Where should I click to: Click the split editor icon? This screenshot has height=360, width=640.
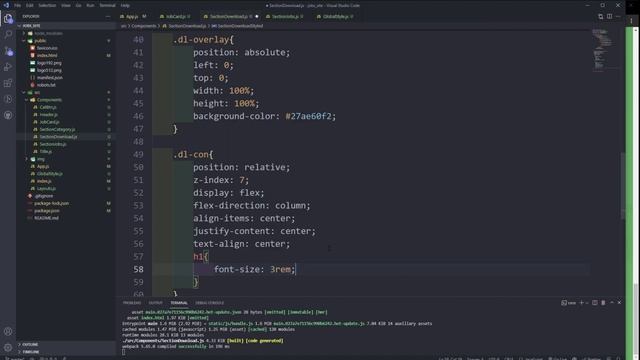pyautogui.click(x=609, y=16)
